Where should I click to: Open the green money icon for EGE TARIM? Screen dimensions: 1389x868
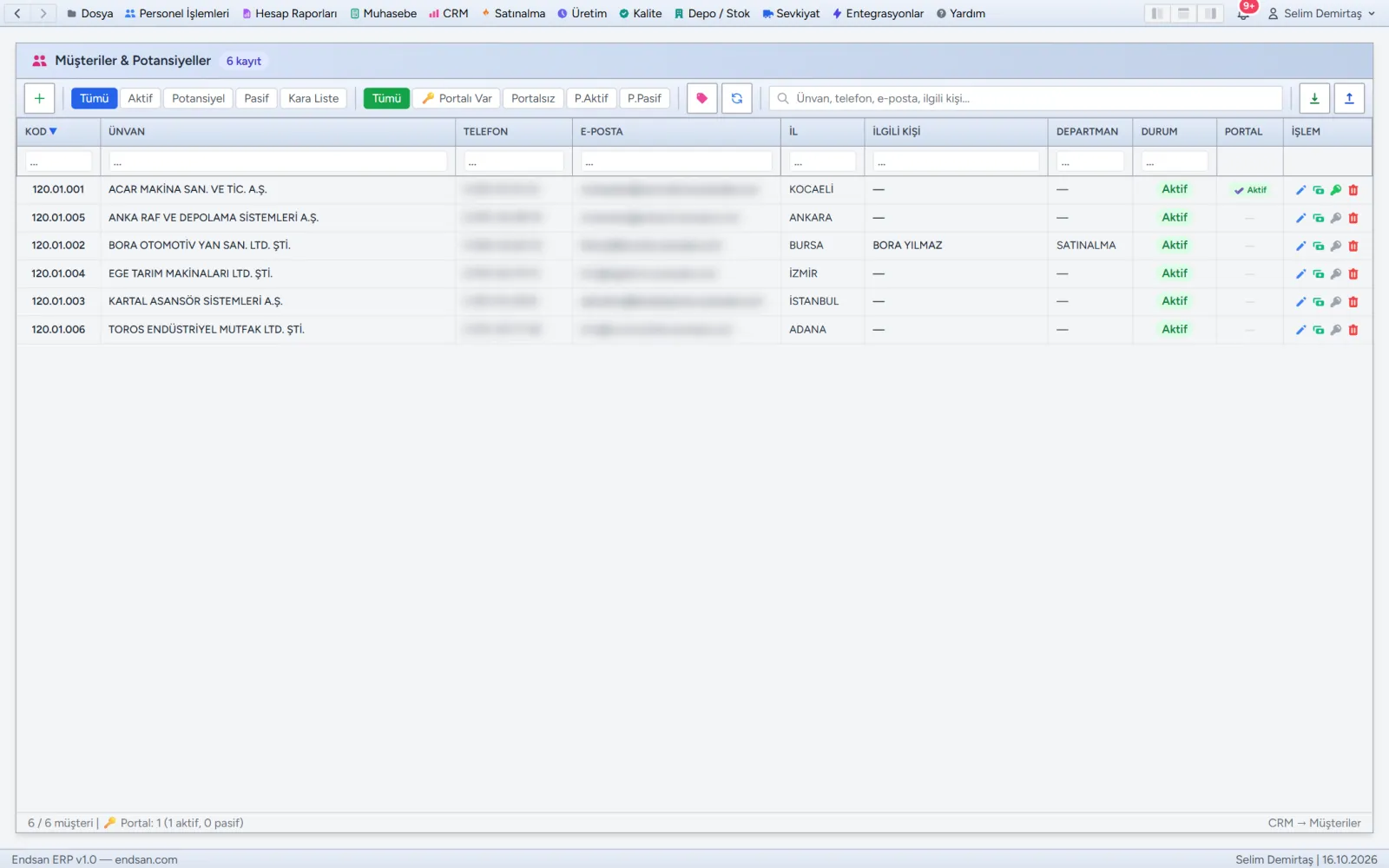pyautogui.click(x=1319, y=273)
